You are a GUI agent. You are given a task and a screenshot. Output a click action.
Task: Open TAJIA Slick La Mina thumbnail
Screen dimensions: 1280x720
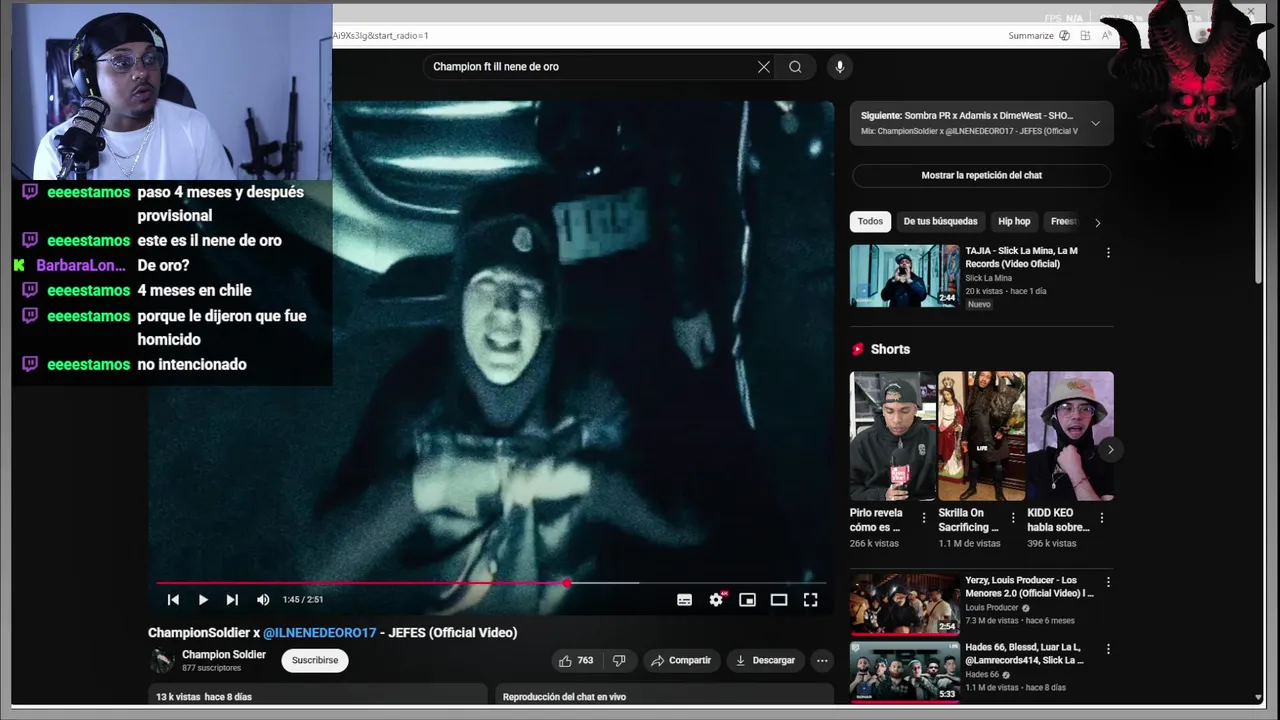tap(904, 276)
